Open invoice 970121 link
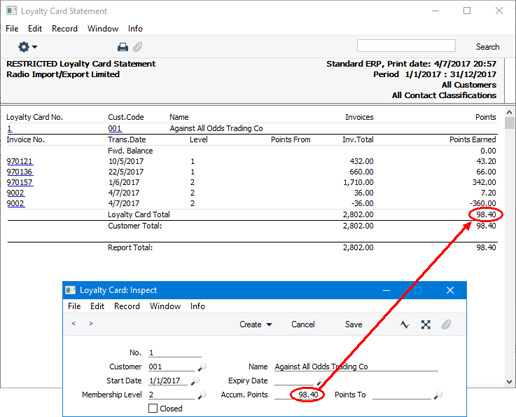 [20, 162]
